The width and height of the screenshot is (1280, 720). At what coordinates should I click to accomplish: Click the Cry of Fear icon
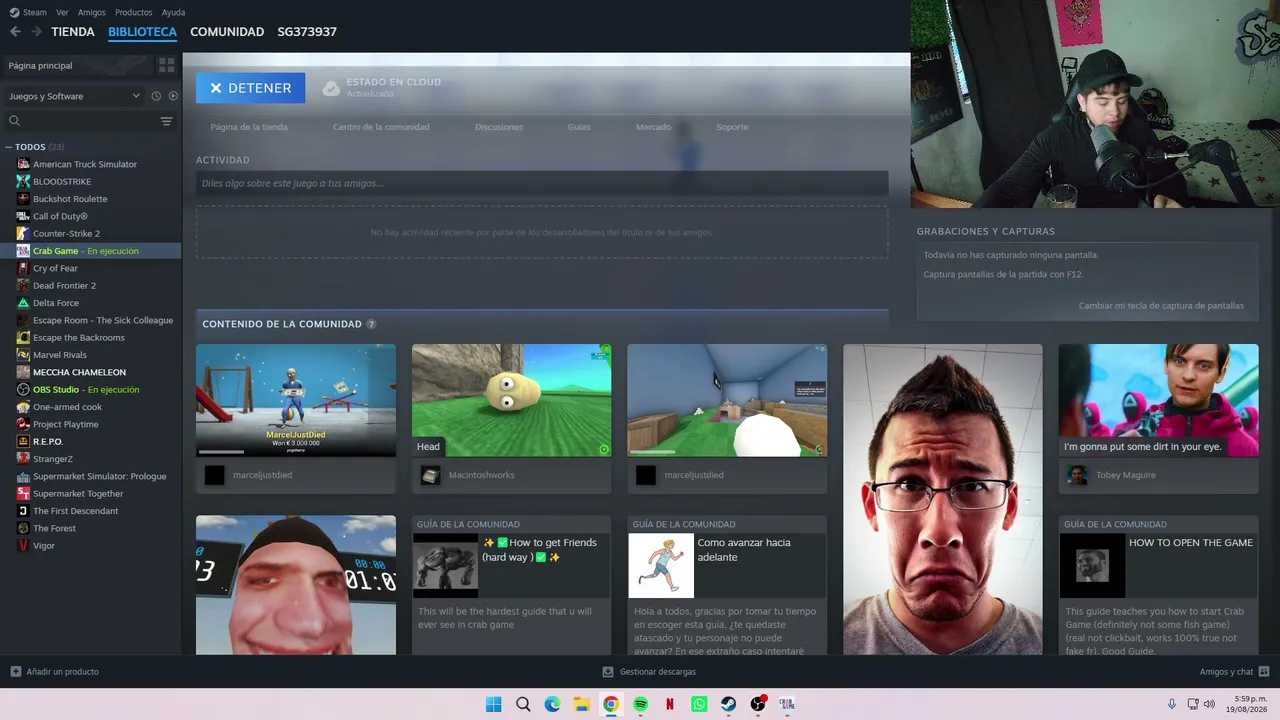click(23, 268)
